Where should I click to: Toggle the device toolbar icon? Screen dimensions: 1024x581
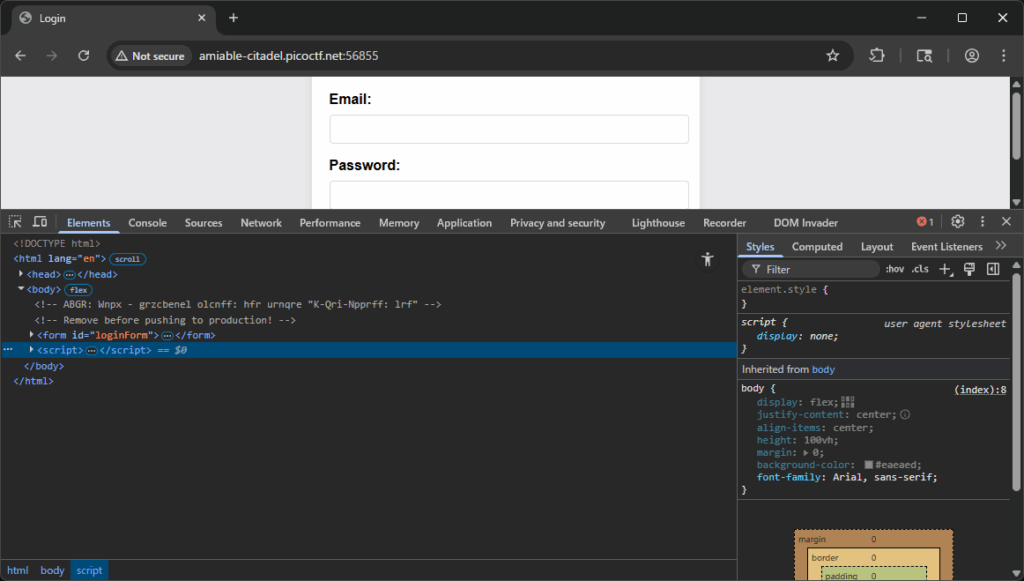pos(40,222)
